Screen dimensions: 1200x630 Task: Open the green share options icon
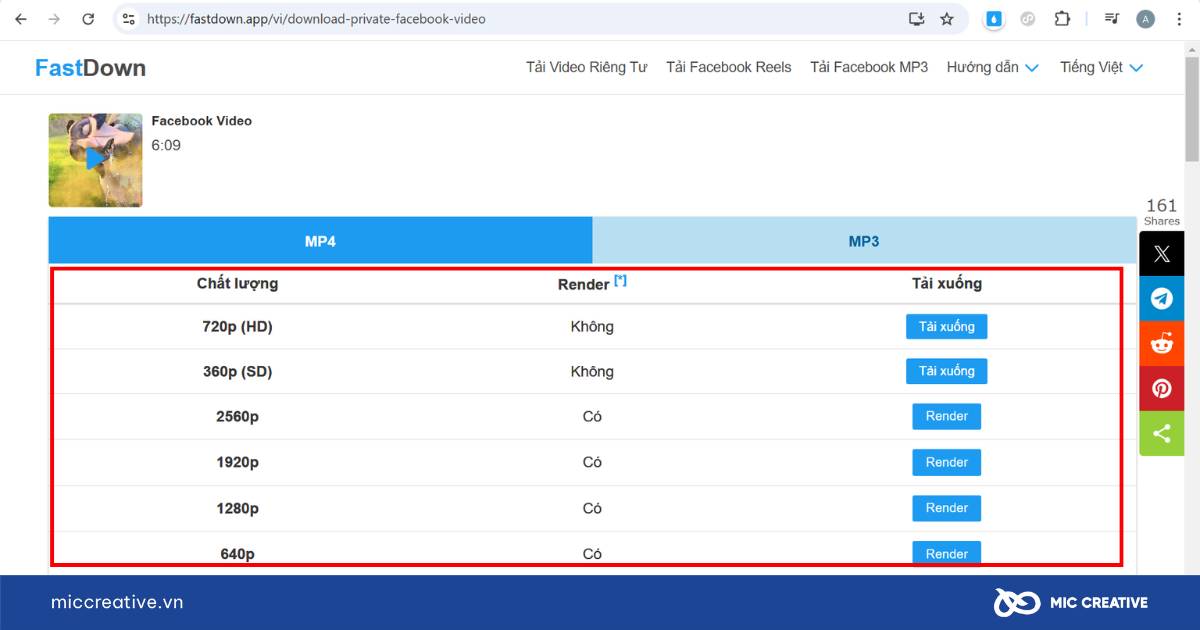(1162, 433)
